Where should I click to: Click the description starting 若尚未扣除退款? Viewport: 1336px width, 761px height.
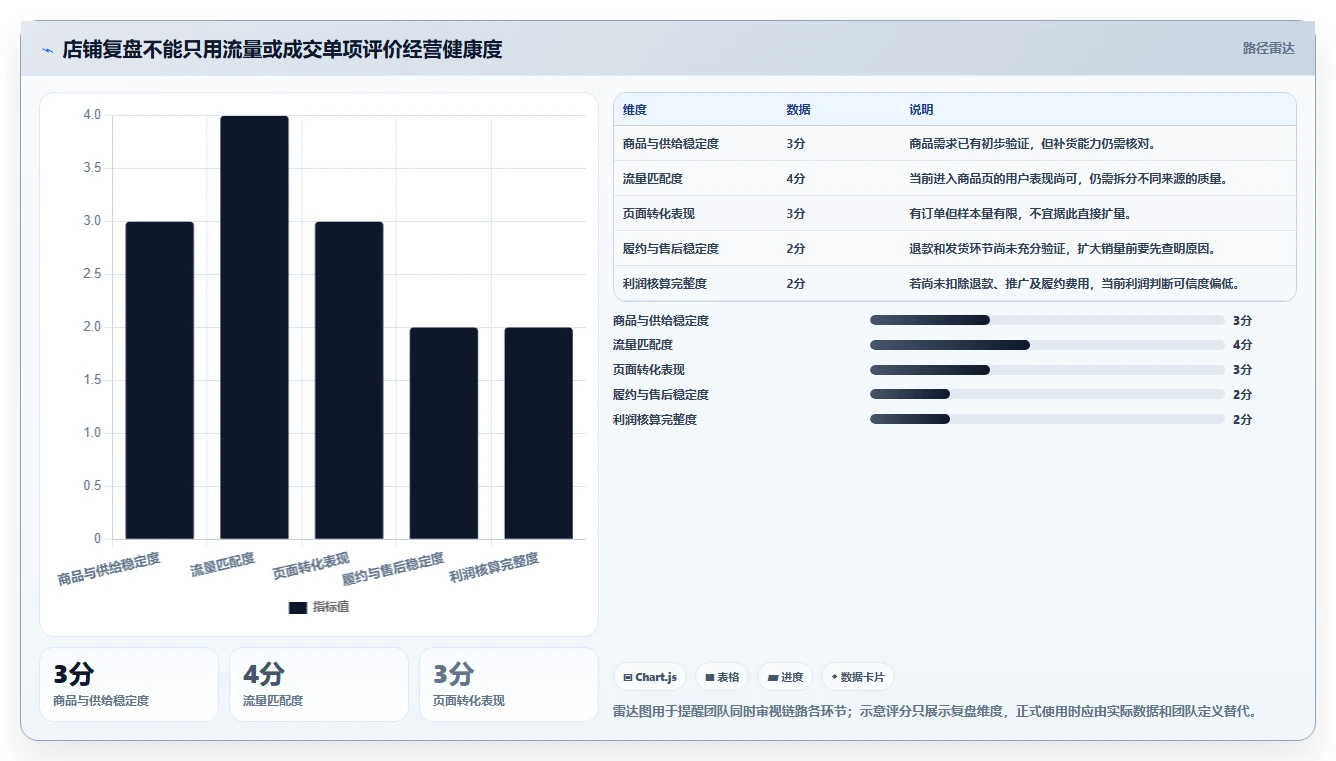[1075, 284]
